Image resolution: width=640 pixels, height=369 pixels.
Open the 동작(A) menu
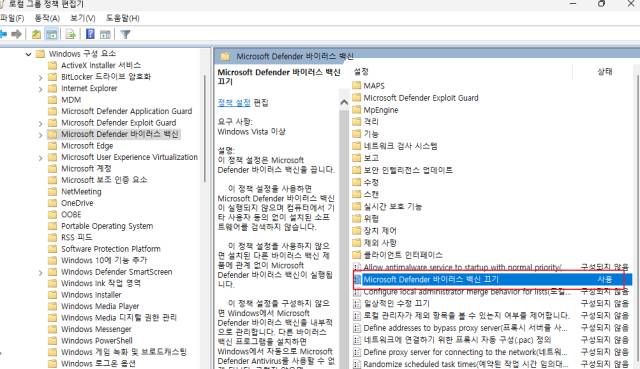[x=47, y=18]
